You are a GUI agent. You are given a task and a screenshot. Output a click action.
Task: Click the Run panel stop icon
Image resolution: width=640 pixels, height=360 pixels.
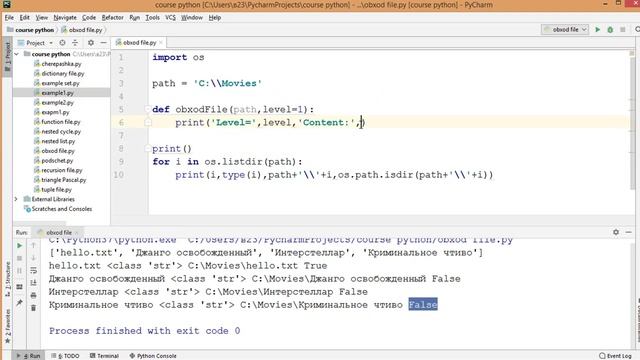[20, 258]
